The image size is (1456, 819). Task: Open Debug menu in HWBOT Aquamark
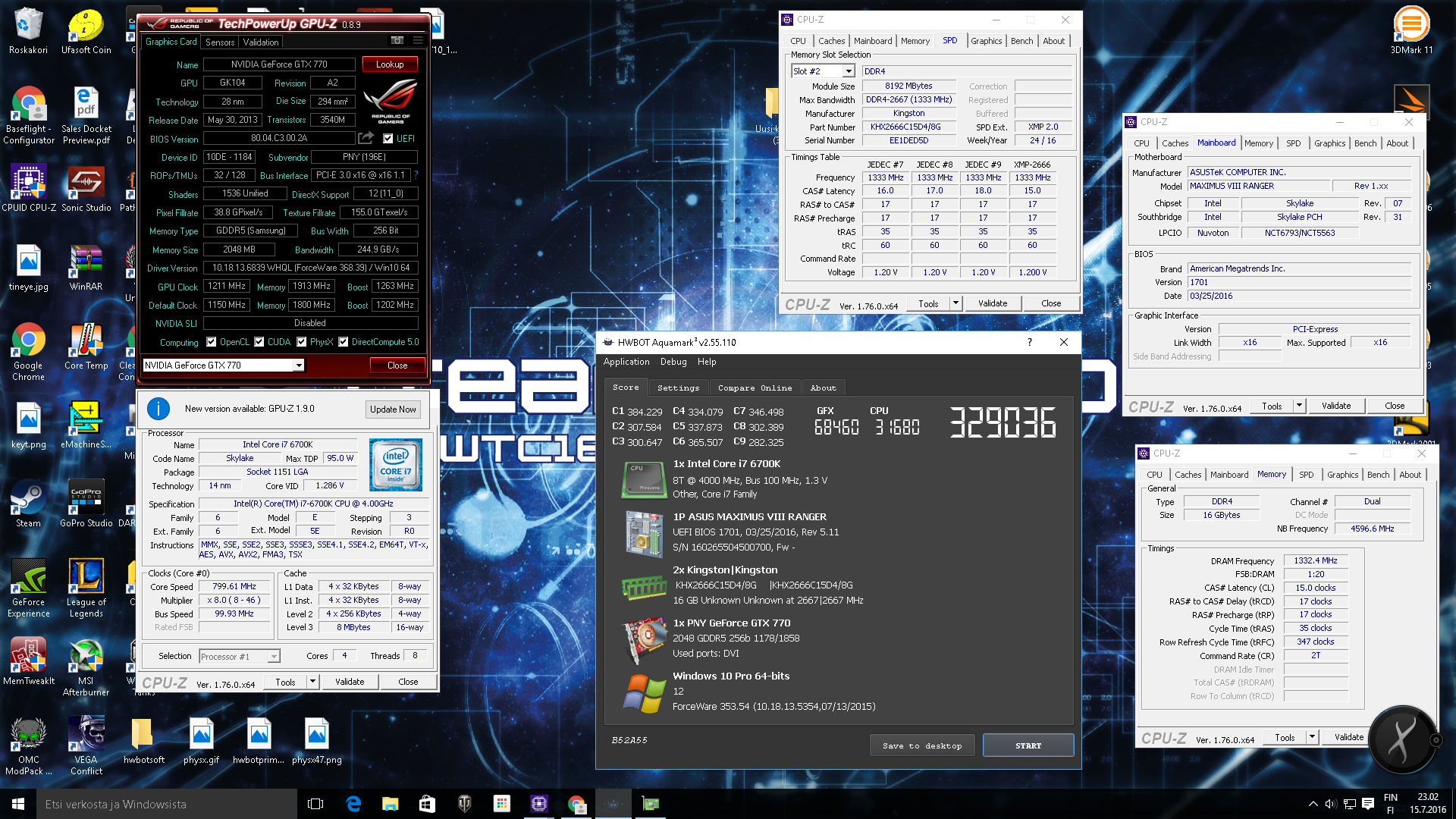tap(673, 362)
